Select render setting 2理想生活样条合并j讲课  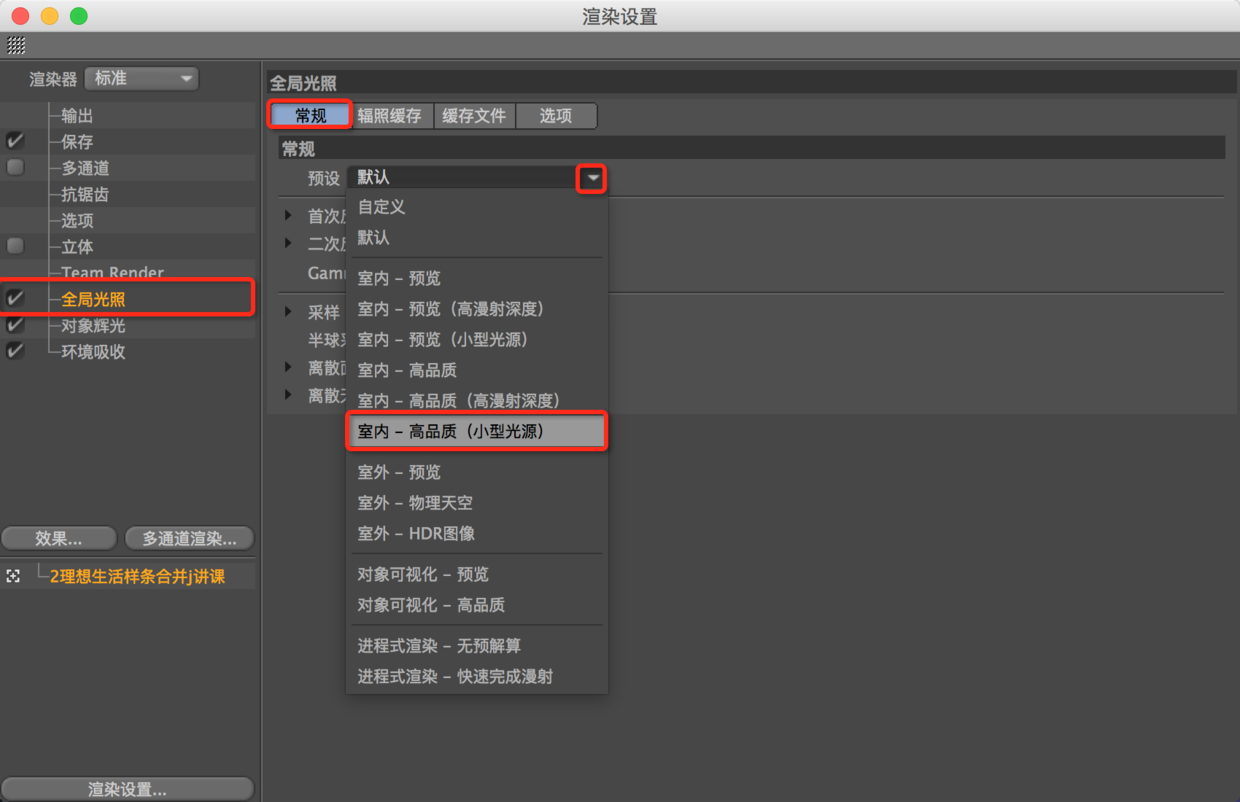point(137,577)
